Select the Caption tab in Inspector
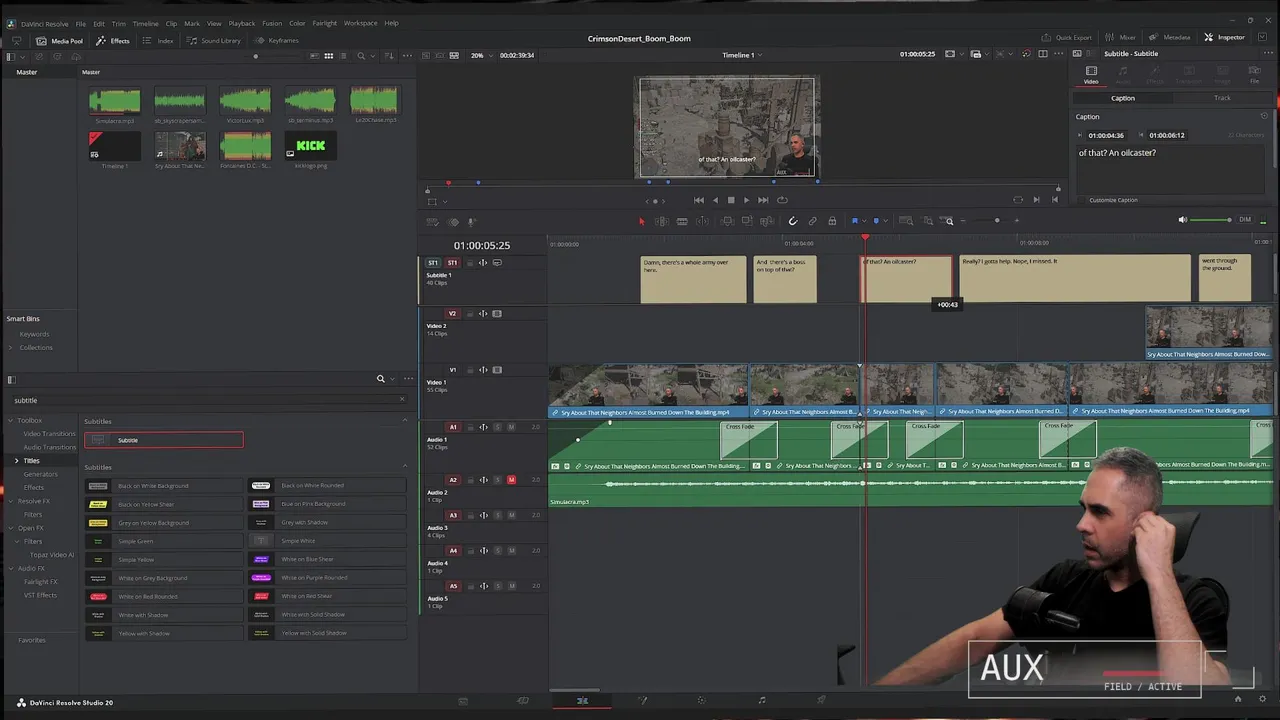The height and width of the screenshot is (720, 1280). click(x=1123, y=98)
